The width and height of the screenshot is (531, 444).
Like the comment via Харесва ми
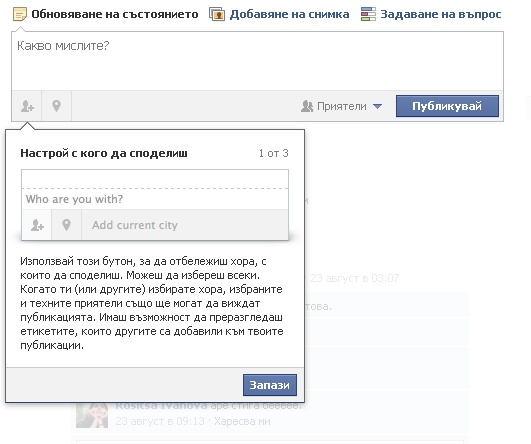point(242,421)
